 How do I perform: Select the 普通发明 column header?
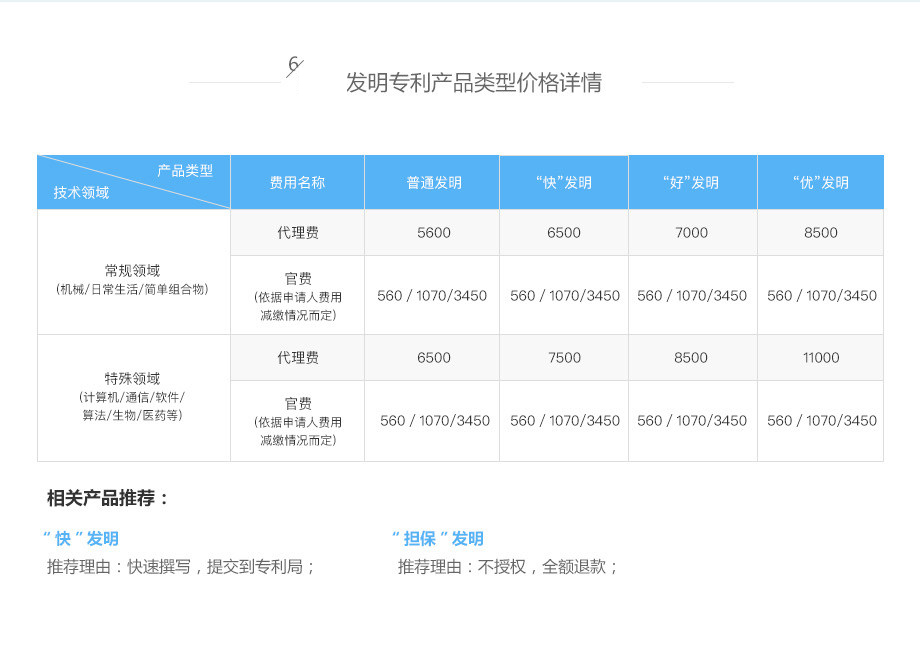click(x=434, y=183)
